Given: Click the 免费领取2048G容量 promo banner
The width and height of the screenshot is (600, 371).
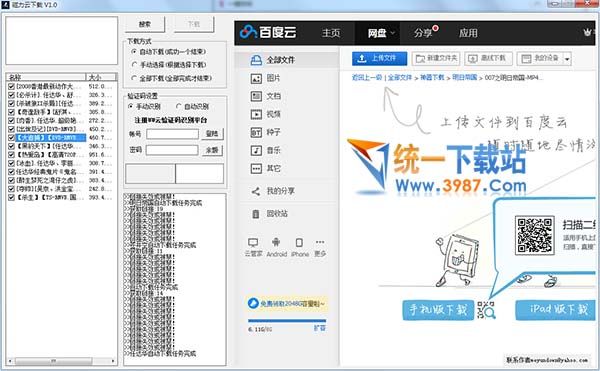Looking at the screenshot, I should [x=287, y=304].
